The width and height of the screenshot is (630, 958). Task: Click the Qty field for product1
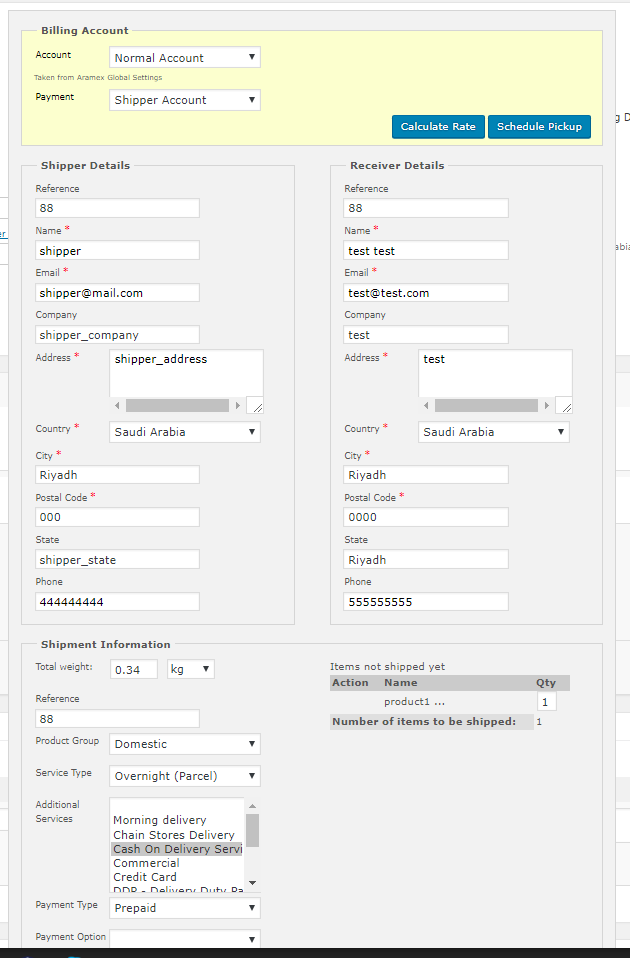pyautogui.click(x=546, y=702)
